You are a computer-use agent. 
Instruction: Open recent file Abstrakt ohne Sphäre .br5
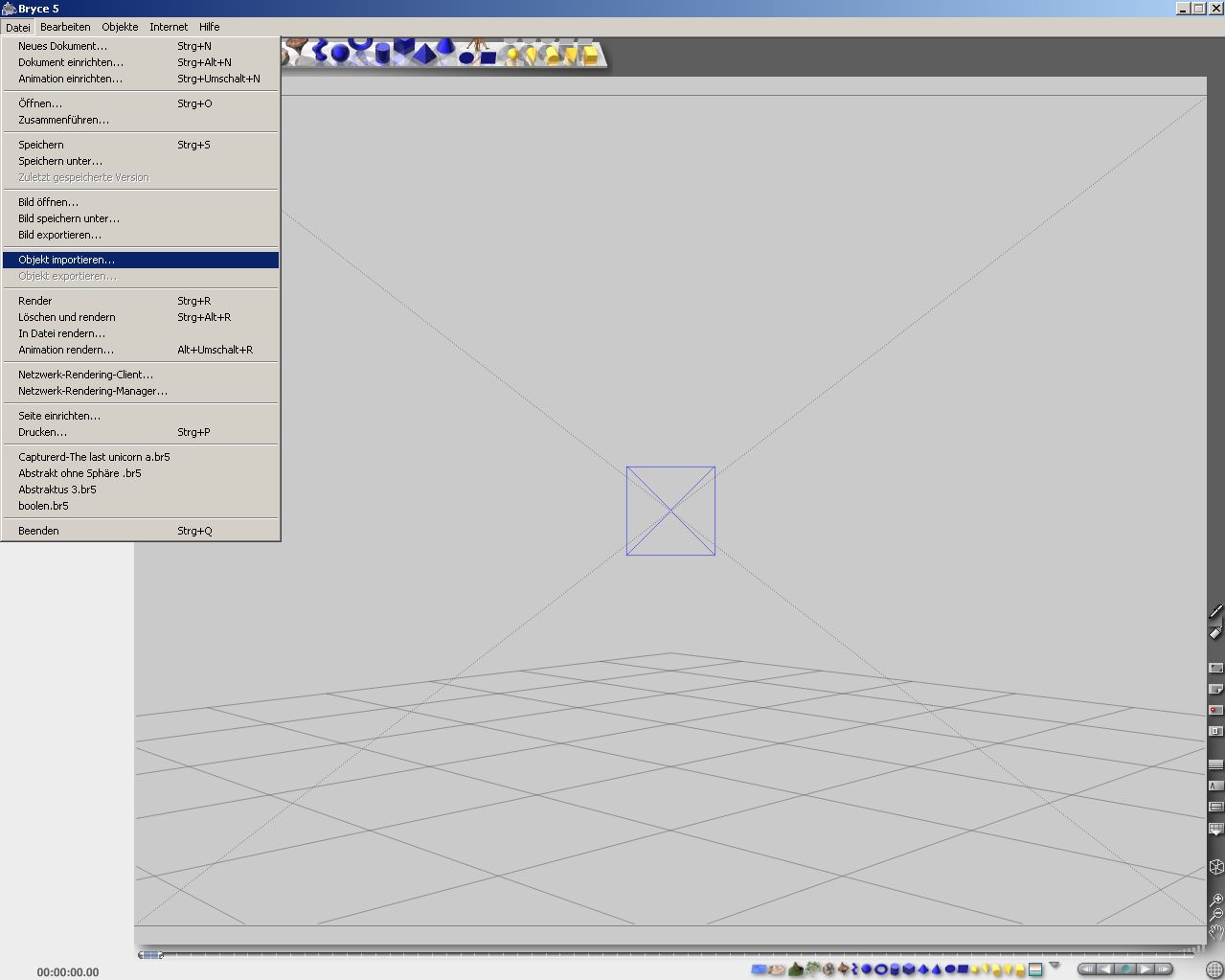pyautogui.click(x=141, y=473)
